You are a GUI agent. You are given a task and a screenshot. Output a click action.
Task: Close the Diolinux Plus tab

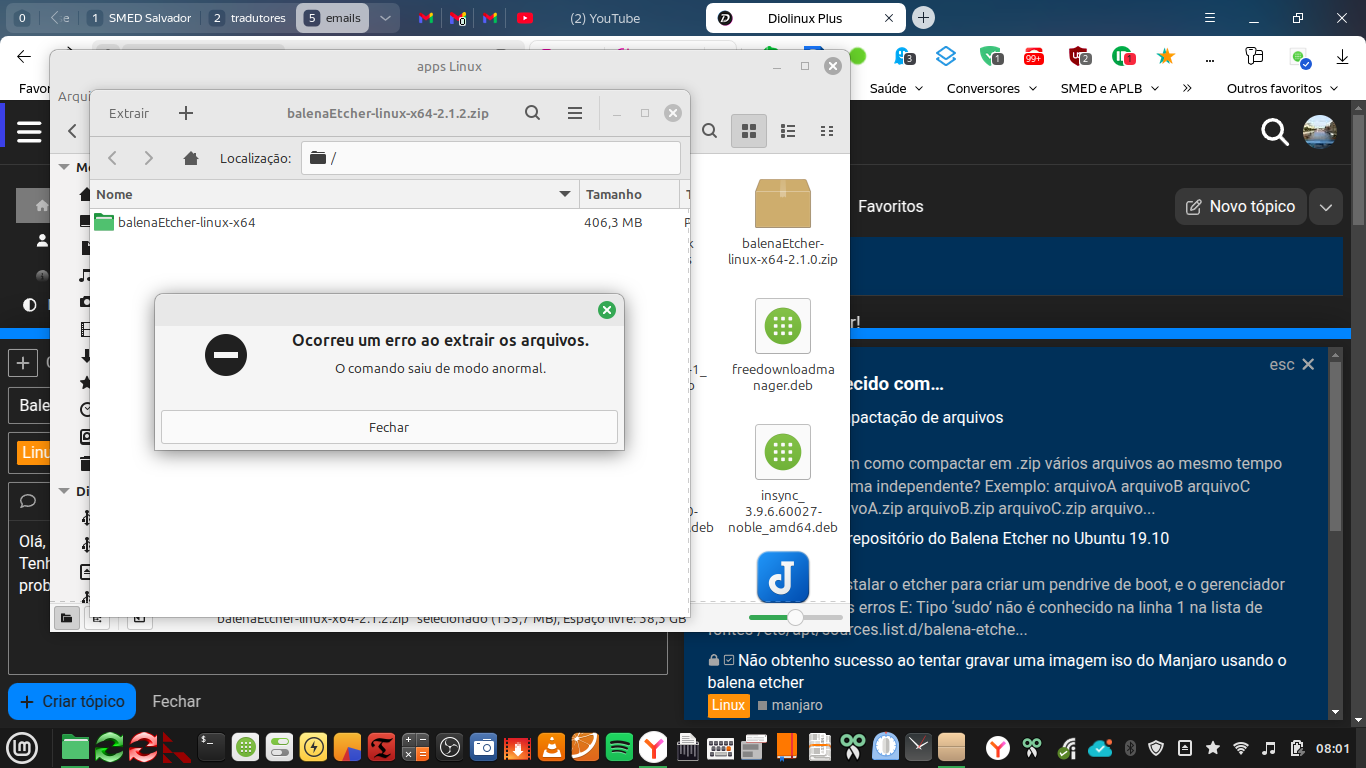click(890, 18)
